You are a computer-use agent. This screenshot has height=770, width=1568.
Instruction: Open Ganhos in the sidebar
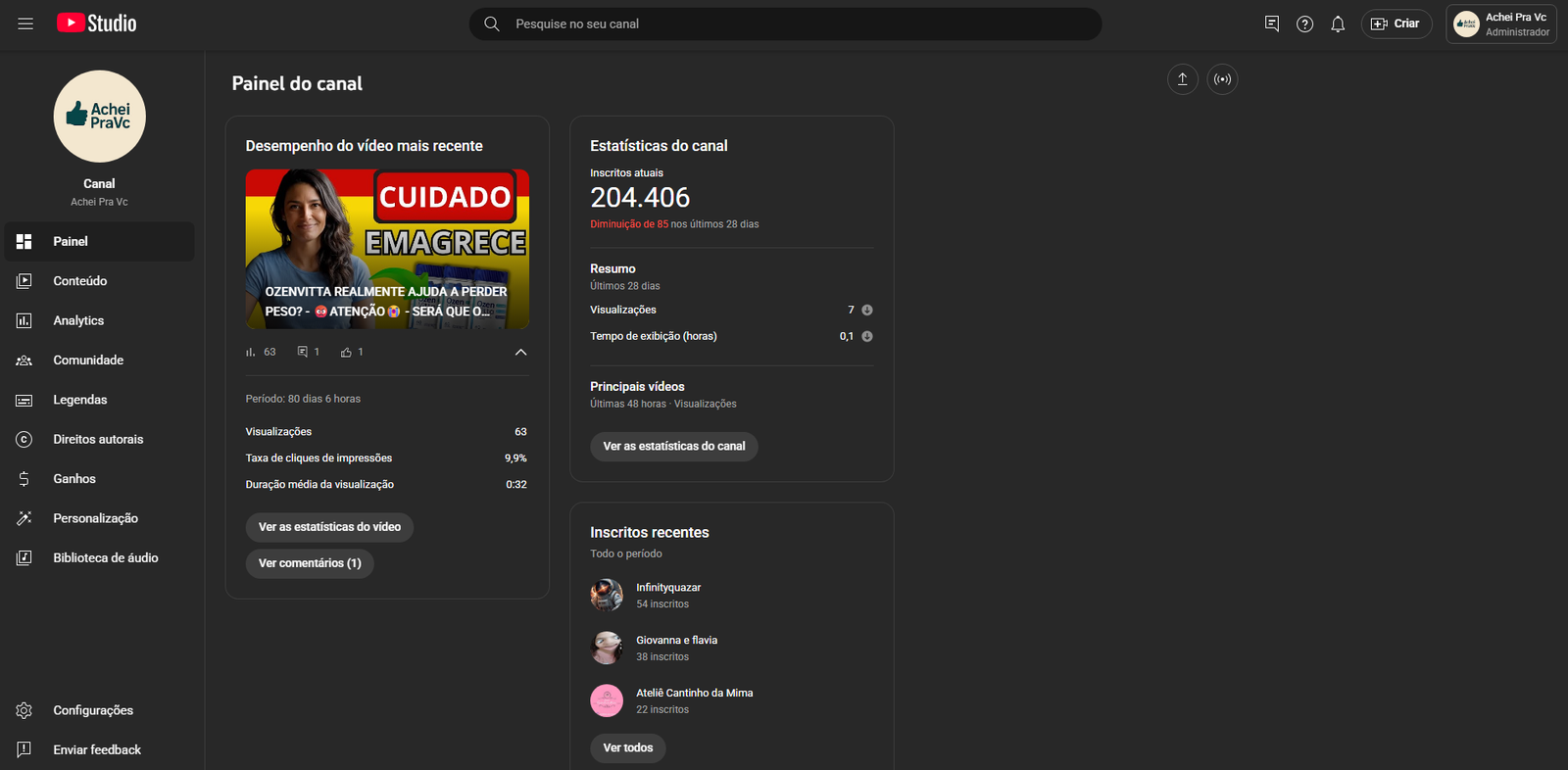(x=99, y=479)
